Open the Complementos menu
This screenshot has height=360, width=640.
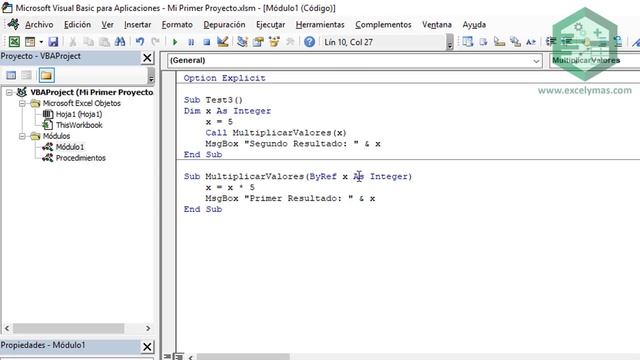pyautogui.click(x=383, y=24)
